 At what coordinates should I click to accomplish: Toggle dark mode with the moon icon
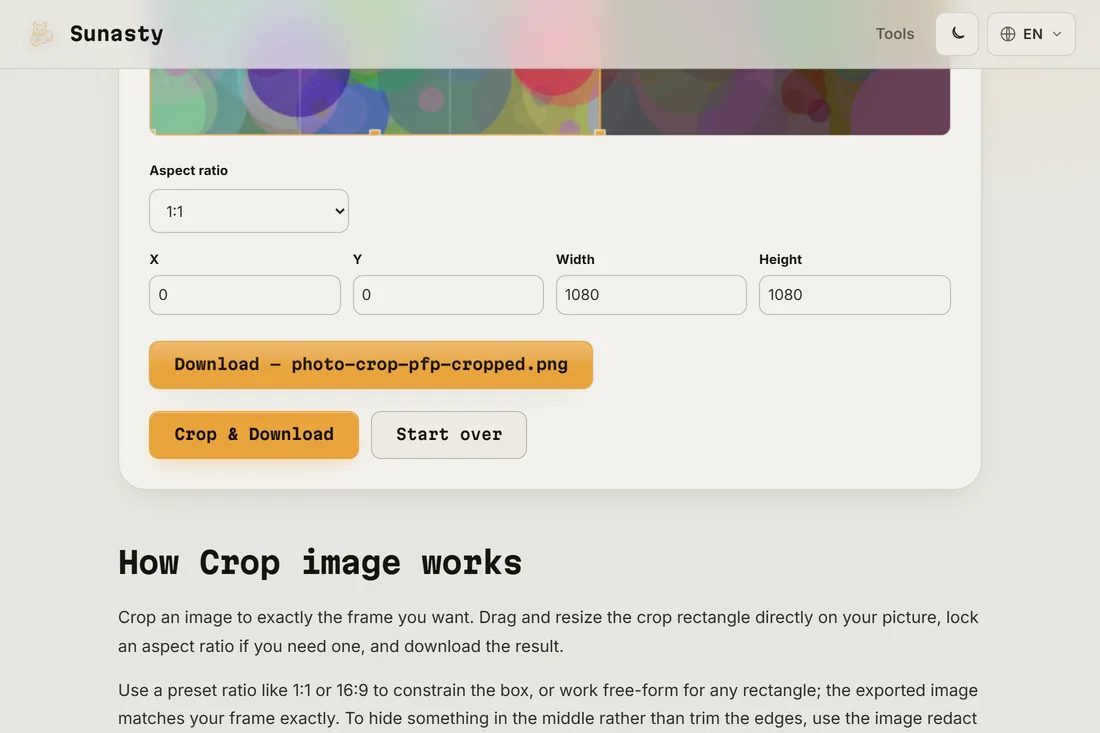(x=957, y=34)
